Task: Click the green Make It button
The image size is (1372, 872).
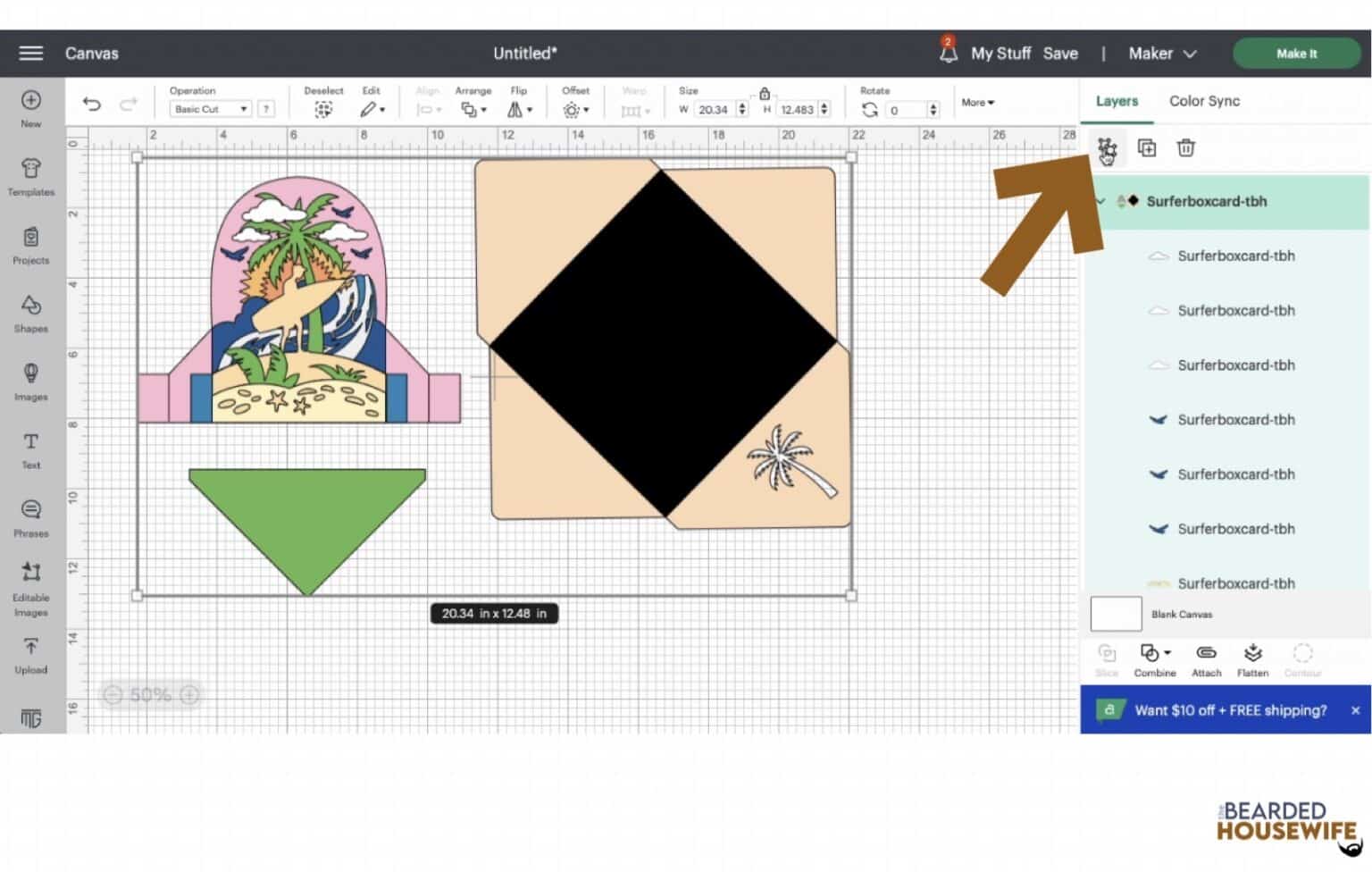Action: coord(1296,54)
